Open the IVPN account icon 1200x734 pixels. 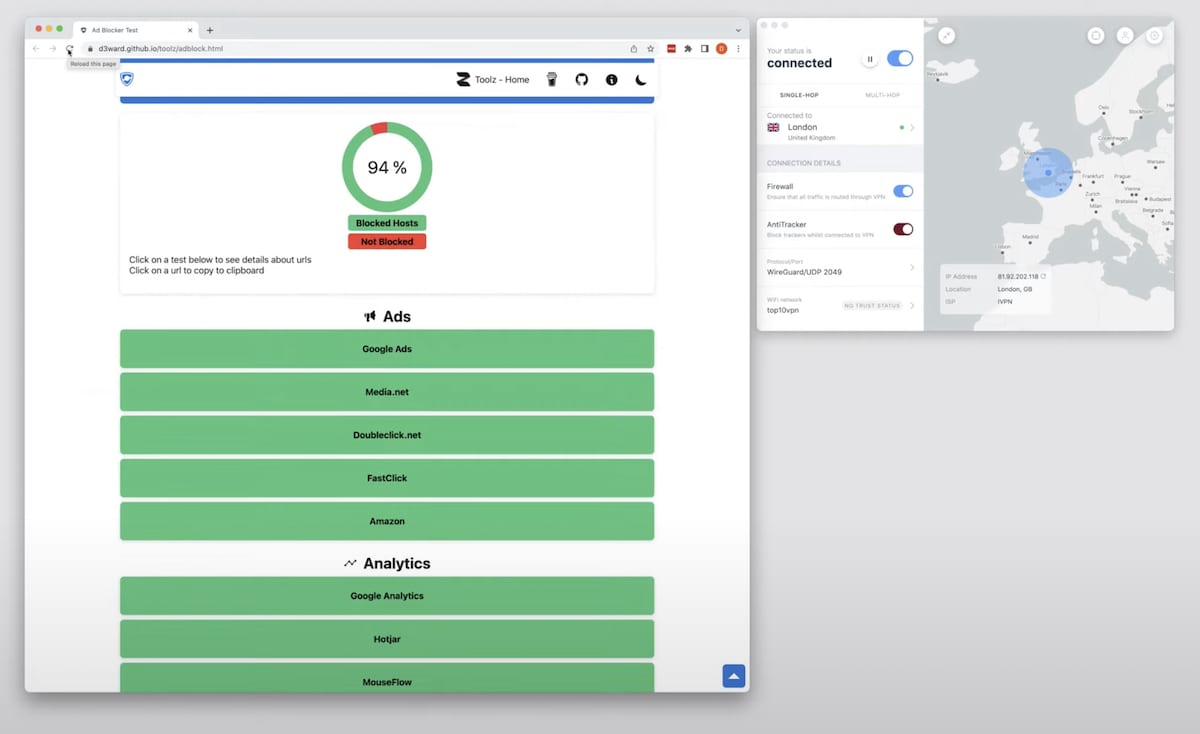point(1125,35)
